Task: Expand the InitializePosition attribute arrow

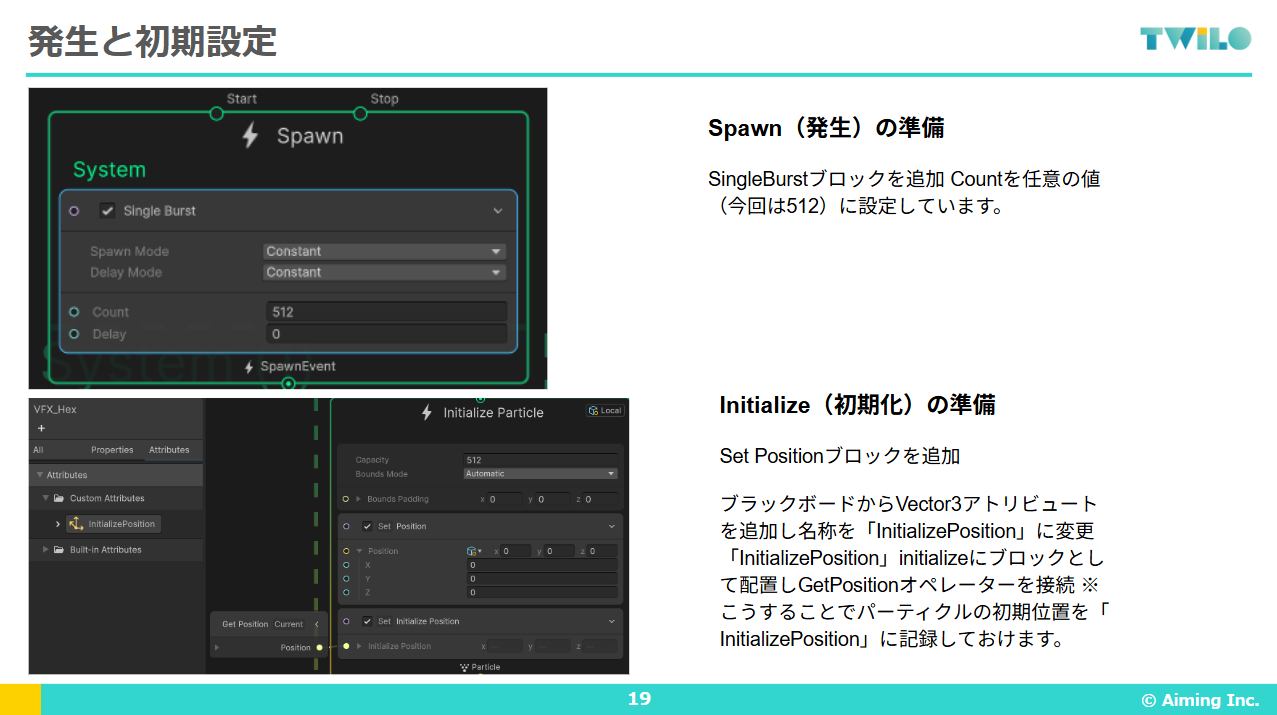Action: coord(58,524)
